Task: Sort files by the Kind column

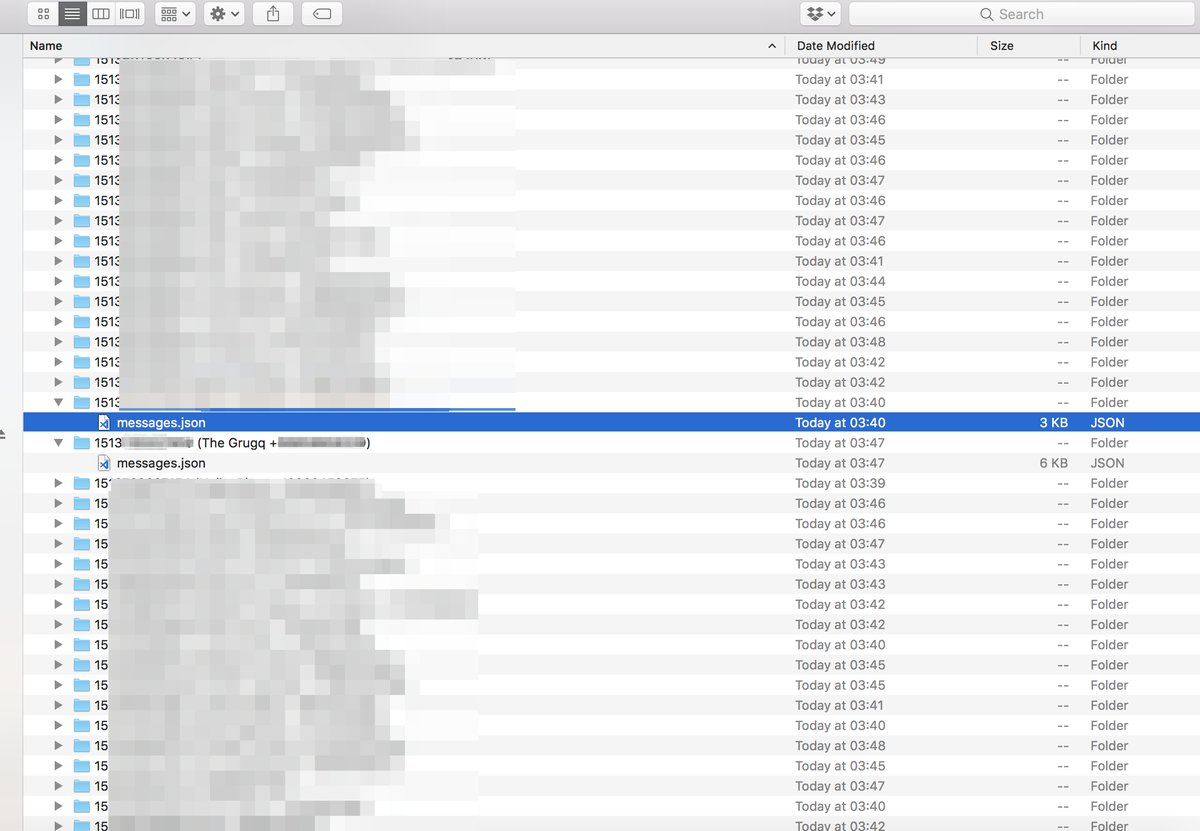Action: click(1138, 46)
